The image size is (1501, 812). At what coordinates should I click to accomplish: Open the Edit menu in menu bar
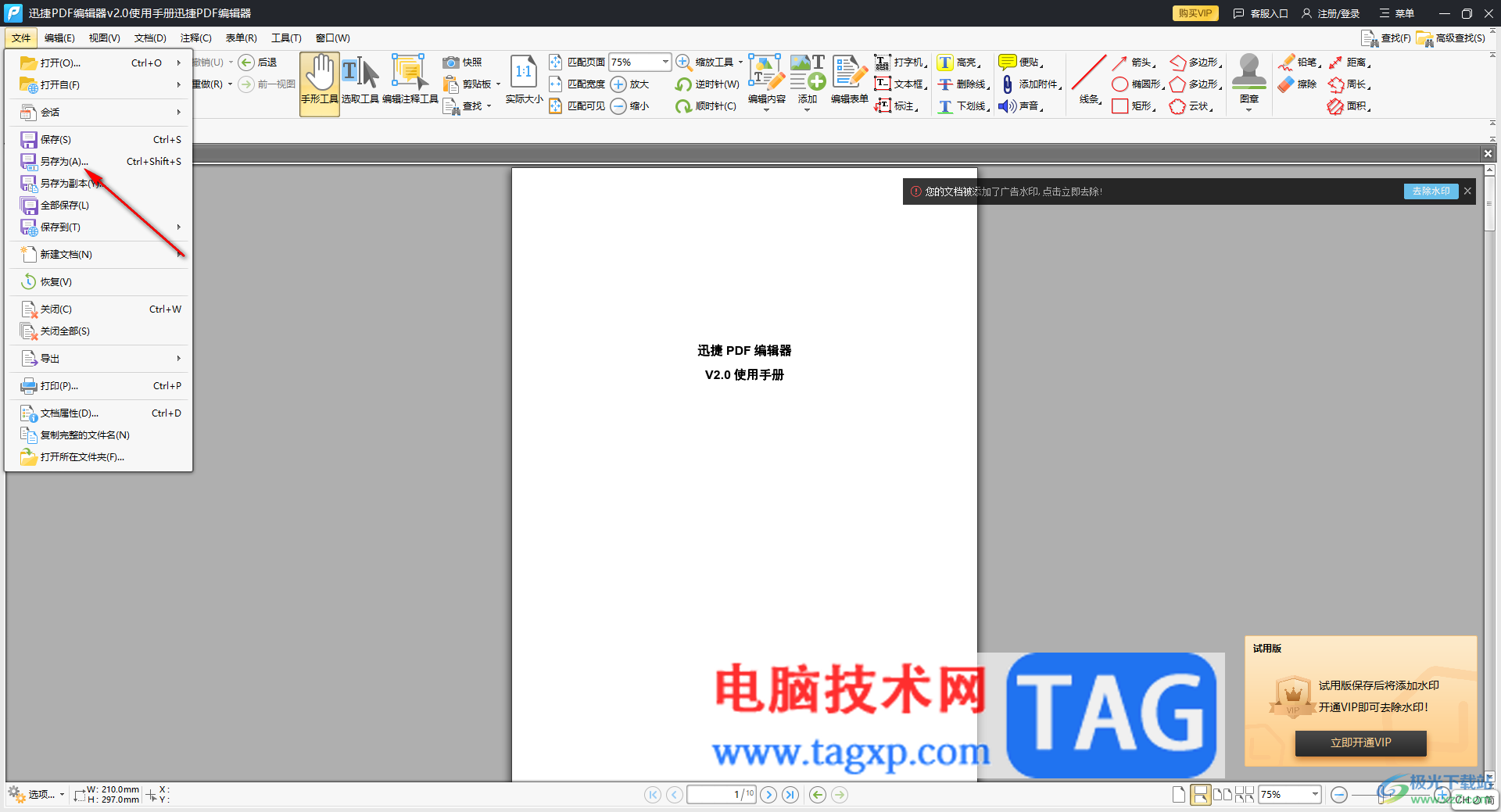tap(59, 38)
